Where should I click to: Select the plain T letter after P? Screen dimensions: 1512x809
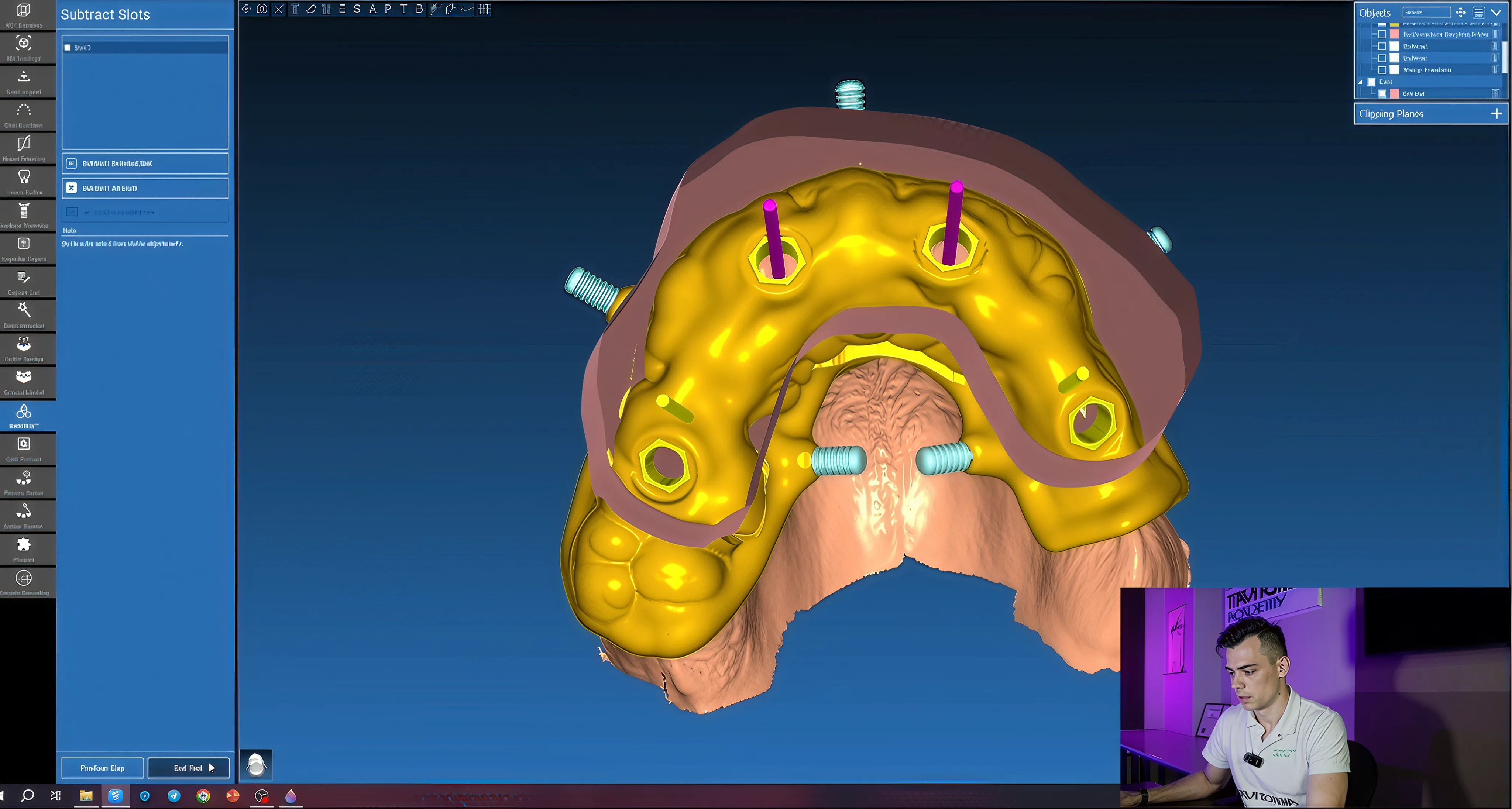pyautogui.click(x=403, y=9)
